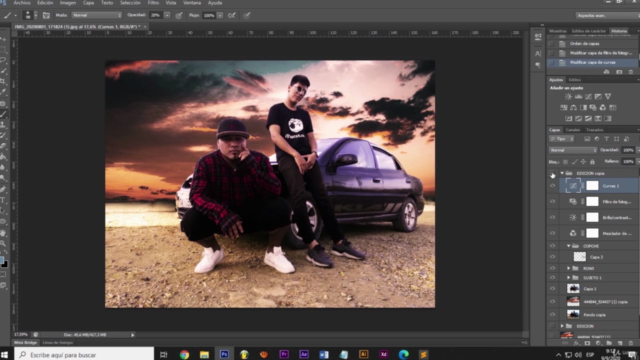Switch to the Trazados tab
Image resolution: width=640 pixels, height=360 pixels.
[x=594, y=130]
